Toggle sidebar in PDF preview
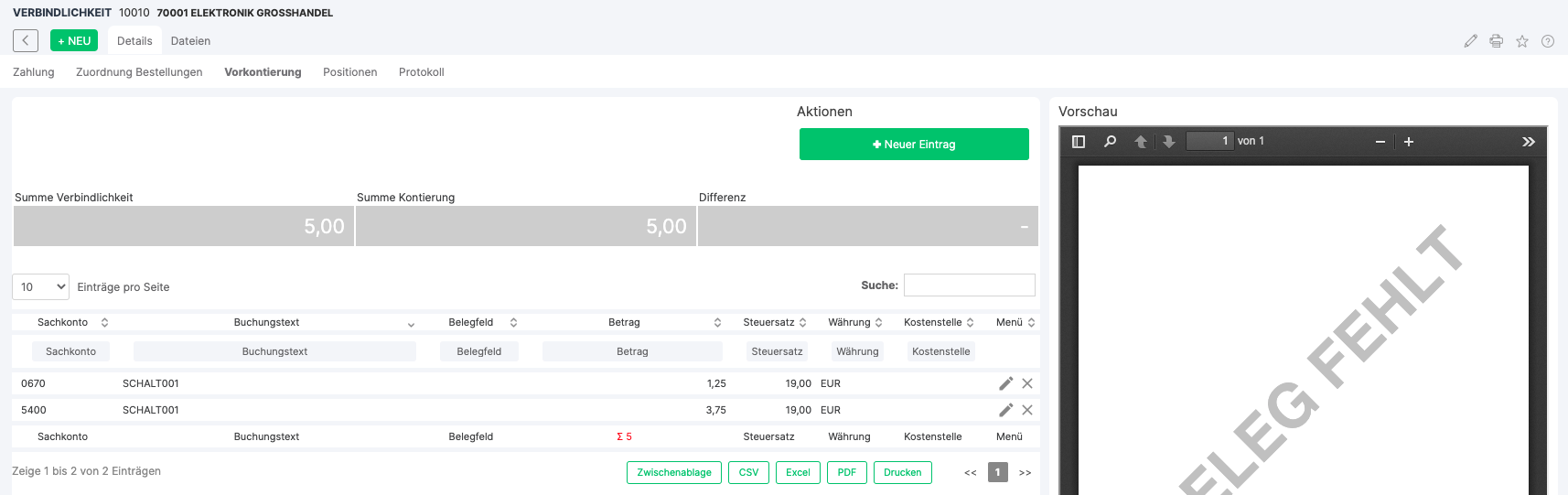This screenshot has height=495, width=1568. point(1079,142)
